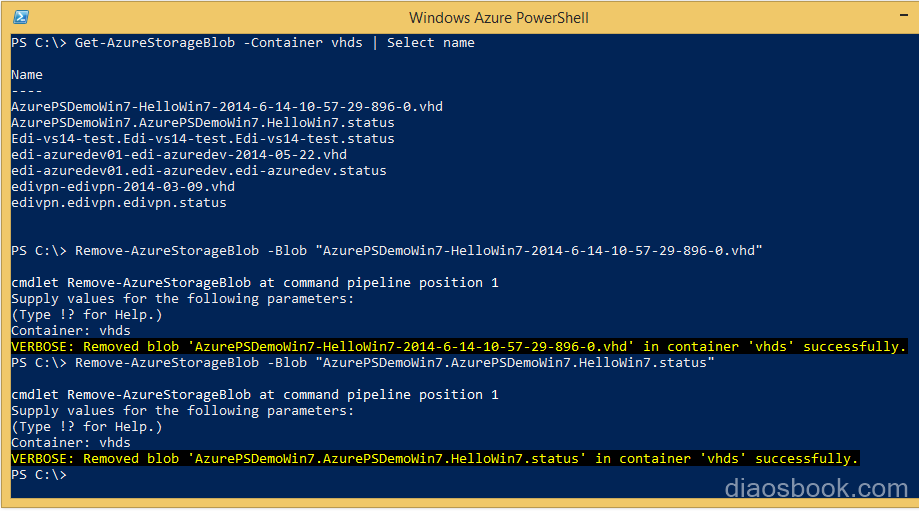
Task: Click AzurePSDemoWin7-HelloWin7 .vhd blob entry in list
Action: (227, 107)
